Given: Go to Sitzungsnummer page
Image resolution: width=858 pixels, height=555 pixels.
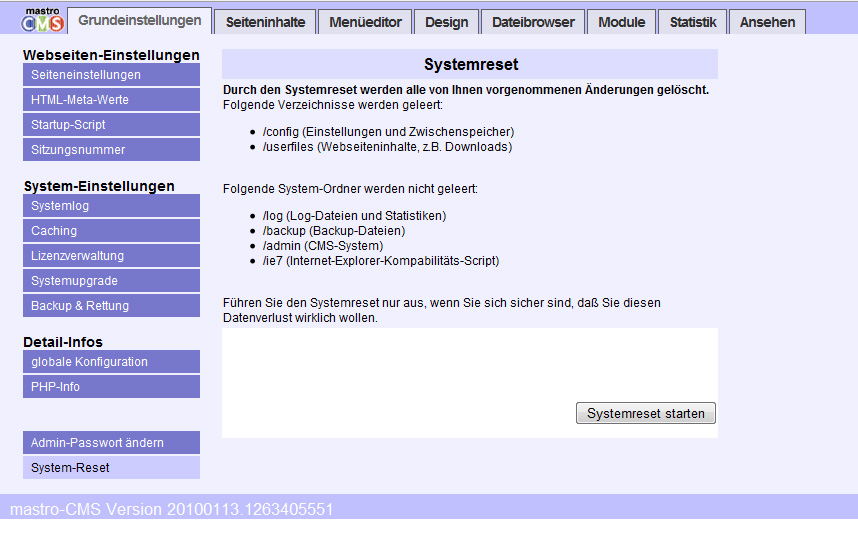Looking at the screenshot, I should (x=111, y=149).
